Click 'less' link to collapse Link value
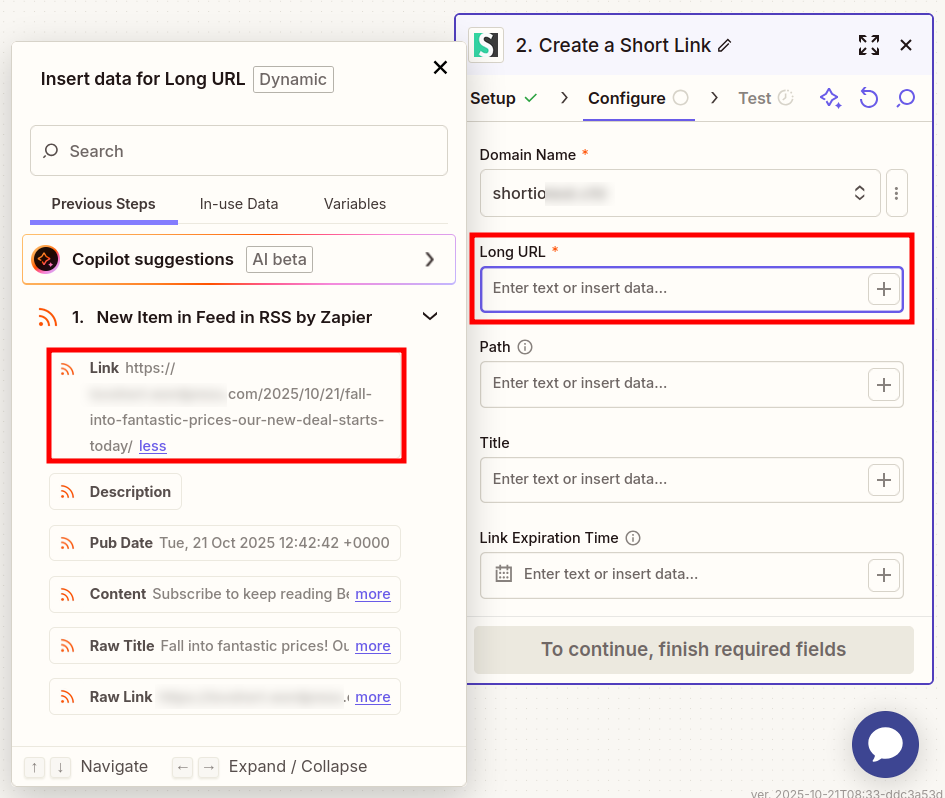This screenshot has height=798, width=945. (153, 446)
